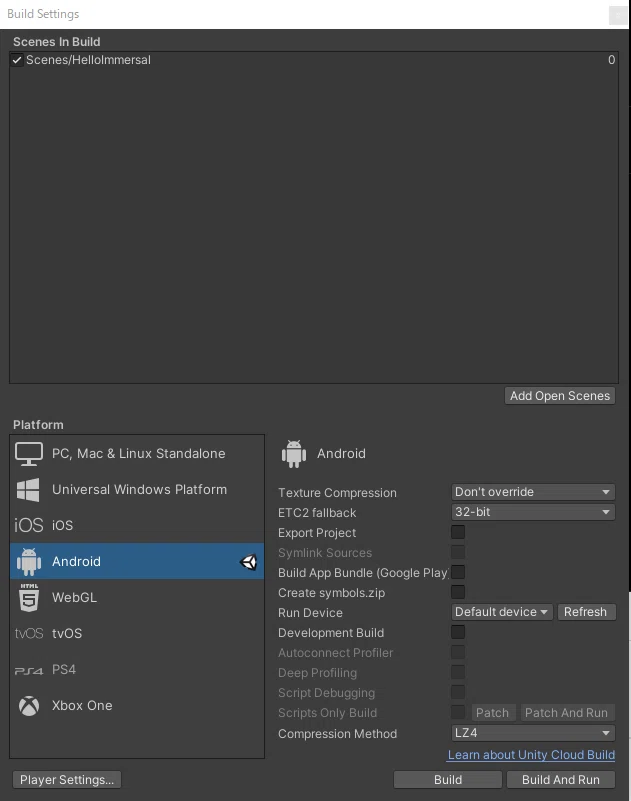Select the Xbox One platform row
Image resolution: width=631 pixels, height=801 pixels.
[137, 705]
